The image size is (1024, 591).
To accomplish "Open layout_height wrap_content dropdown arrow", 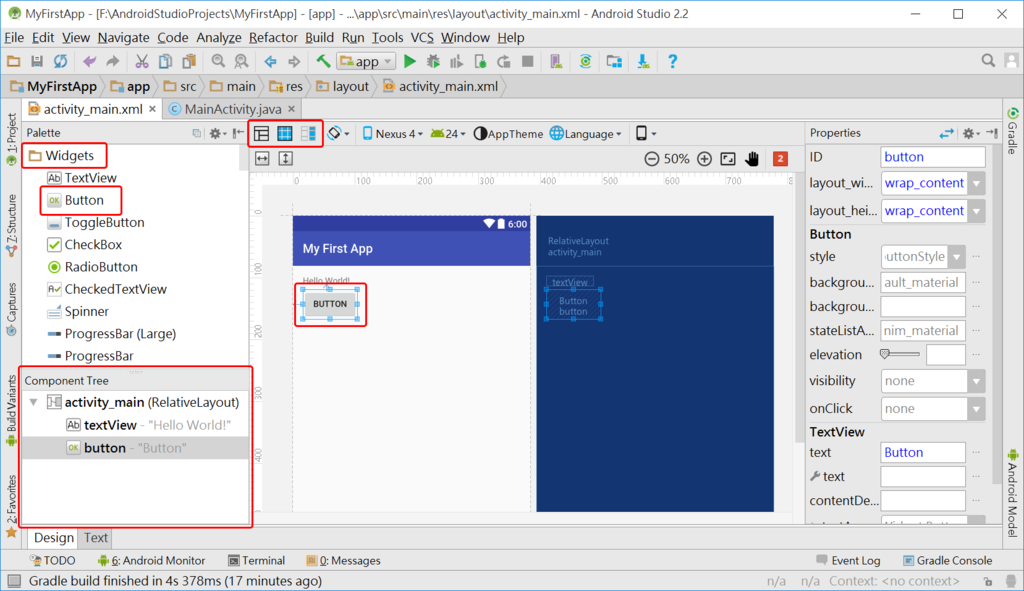I will [x=976, y=211].
